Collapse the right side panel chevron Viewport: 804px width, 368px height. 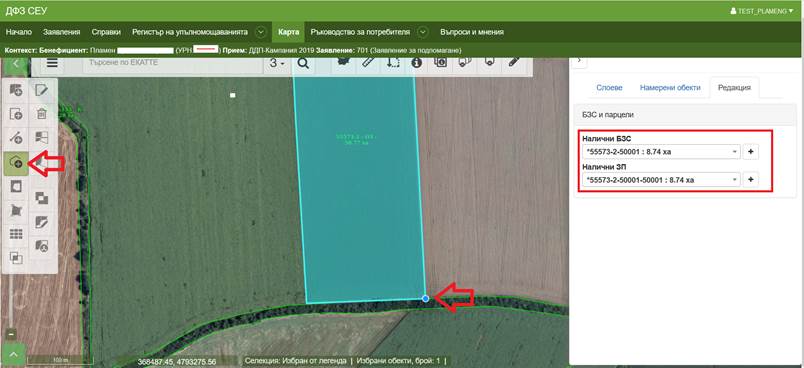tap(579, 60)
